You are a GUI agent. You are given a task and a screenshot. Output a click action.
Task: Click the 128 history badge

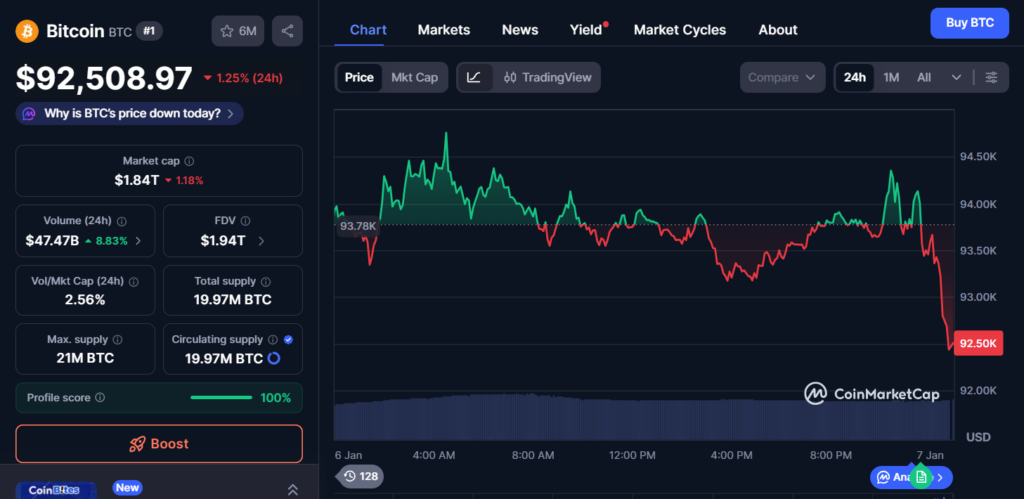point(359,476)
